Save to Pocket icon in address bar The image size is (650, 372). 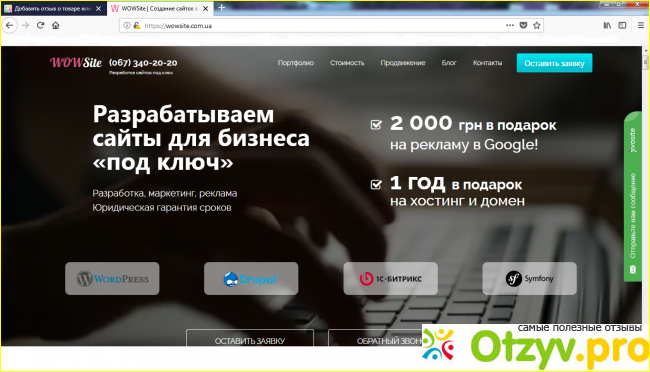[x=523, y=25]
